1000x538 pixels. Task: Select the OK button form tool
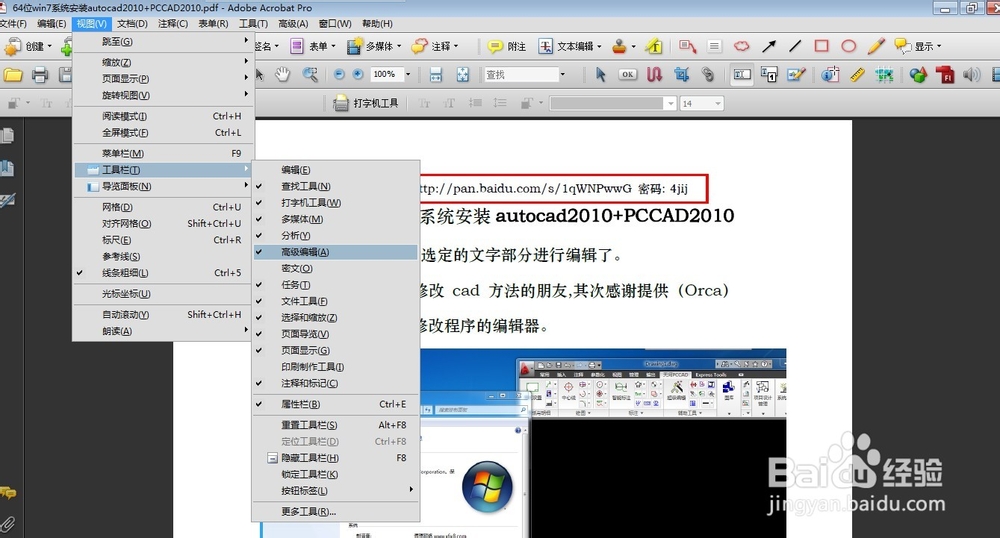point(628,75)
